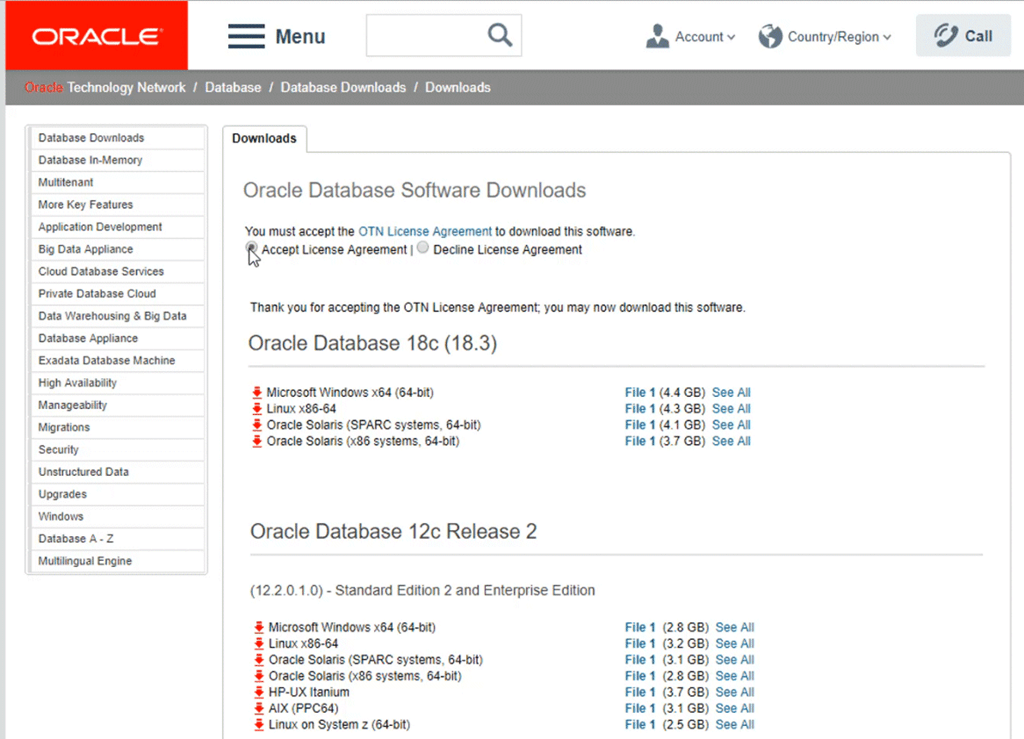This screenshot has width=1024, height=739.
Task: Click Downloads breadcrumb at path end
Action: 458,87
